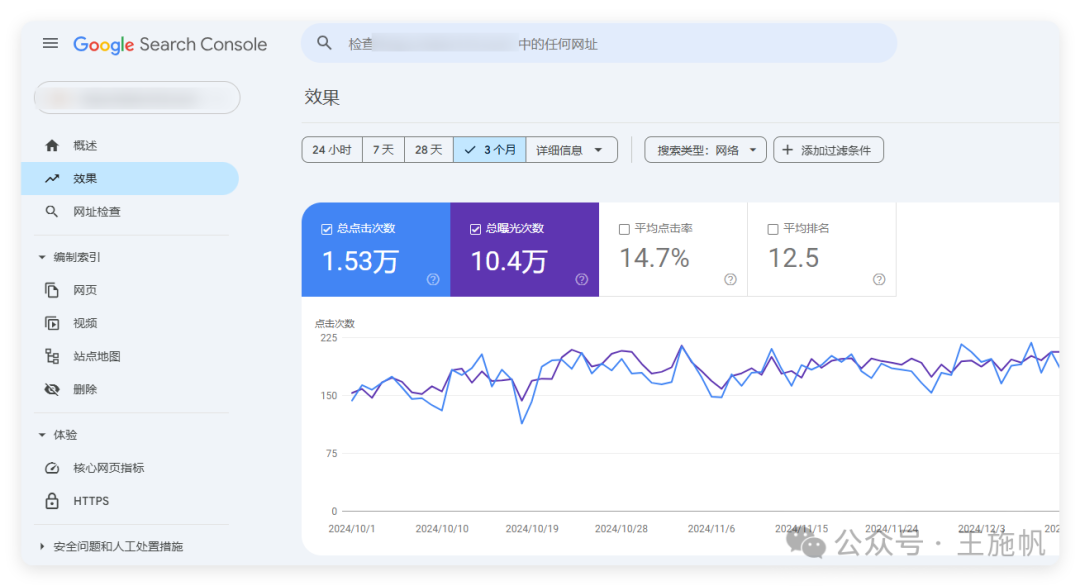Image resolution: width=1080 pixels, height=586 pixels.
Task: Open the 搜索类型：网络 dropdown
Action: coord(705,149)
